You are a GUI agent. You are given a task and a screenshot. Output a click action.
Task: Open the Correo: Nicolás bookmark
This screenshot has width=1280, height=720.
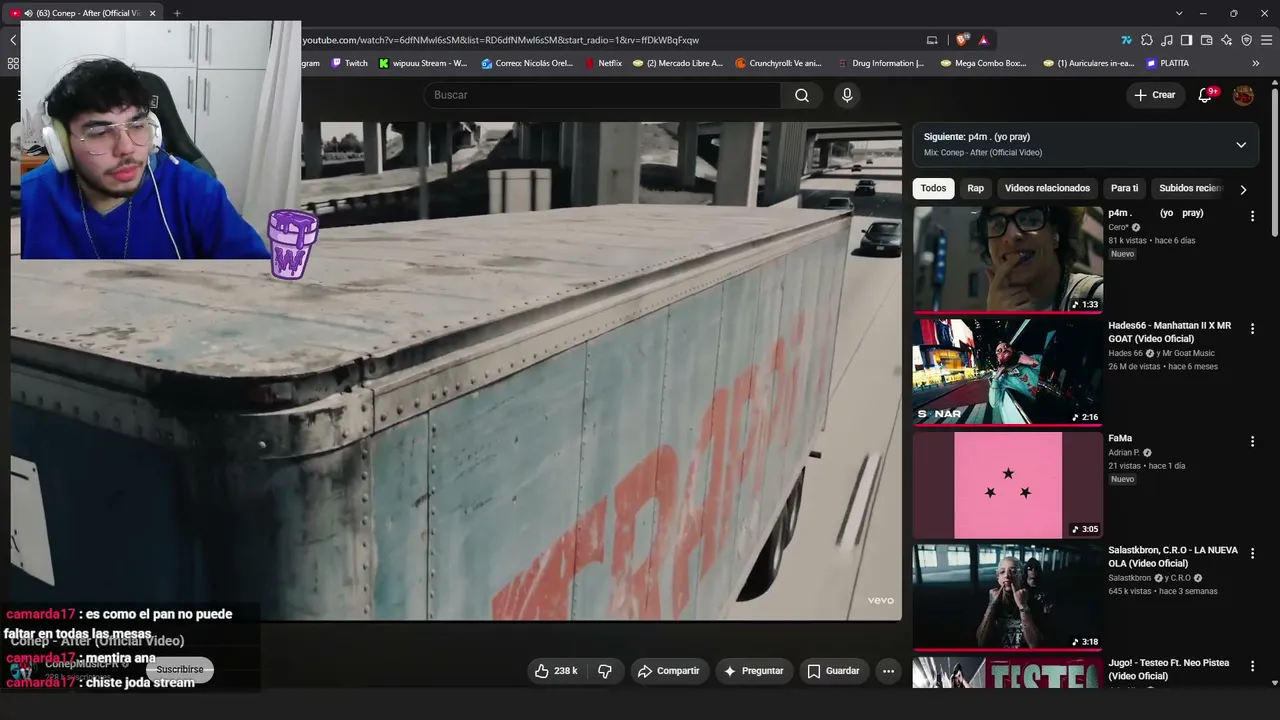[x=527, y=63]
